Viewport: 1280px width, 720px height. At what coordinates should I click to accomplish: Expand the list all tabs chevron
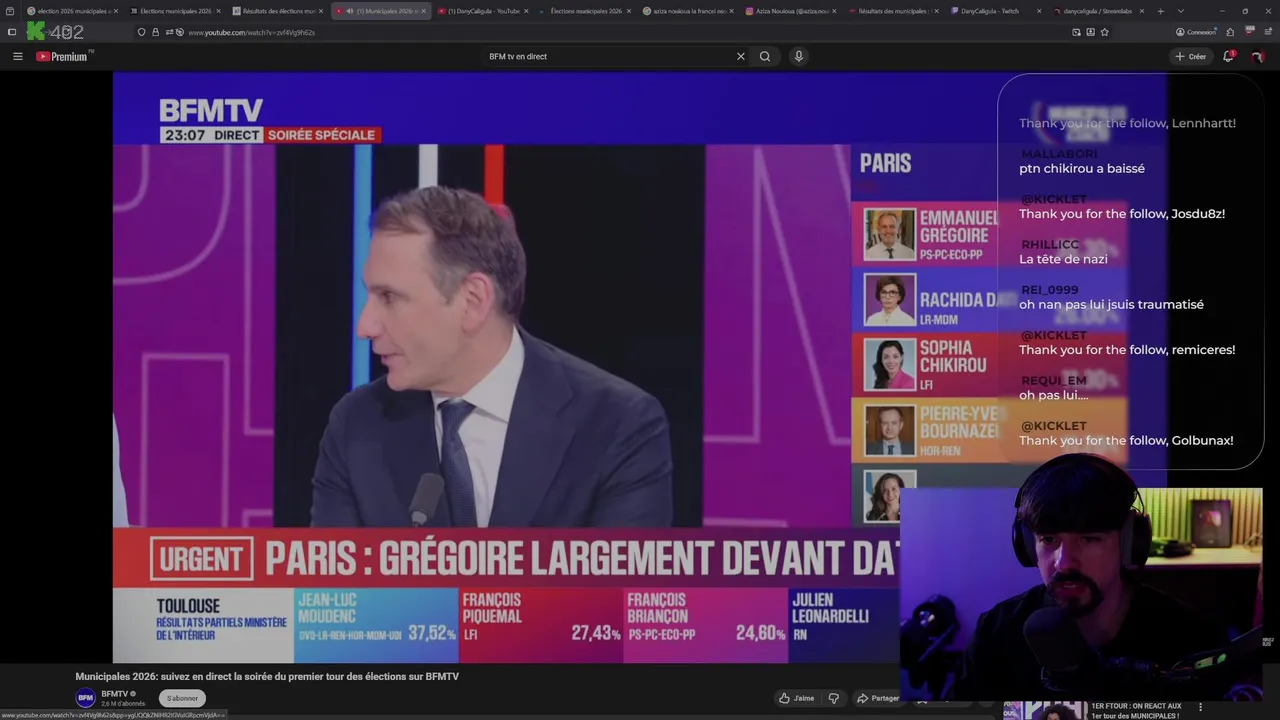[1180, 11]
